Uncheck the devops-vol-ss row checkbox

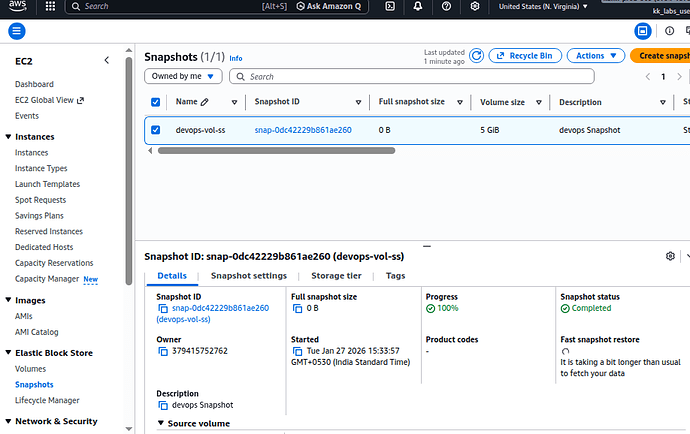point(155,129)
